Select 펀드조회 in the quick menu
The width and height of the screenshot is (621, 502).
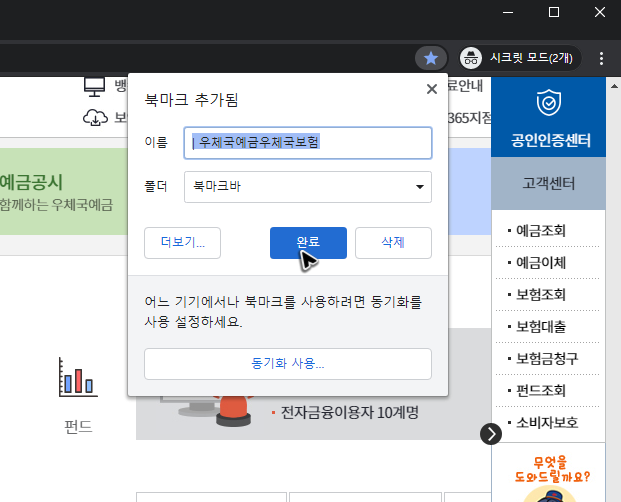[541, 391]
